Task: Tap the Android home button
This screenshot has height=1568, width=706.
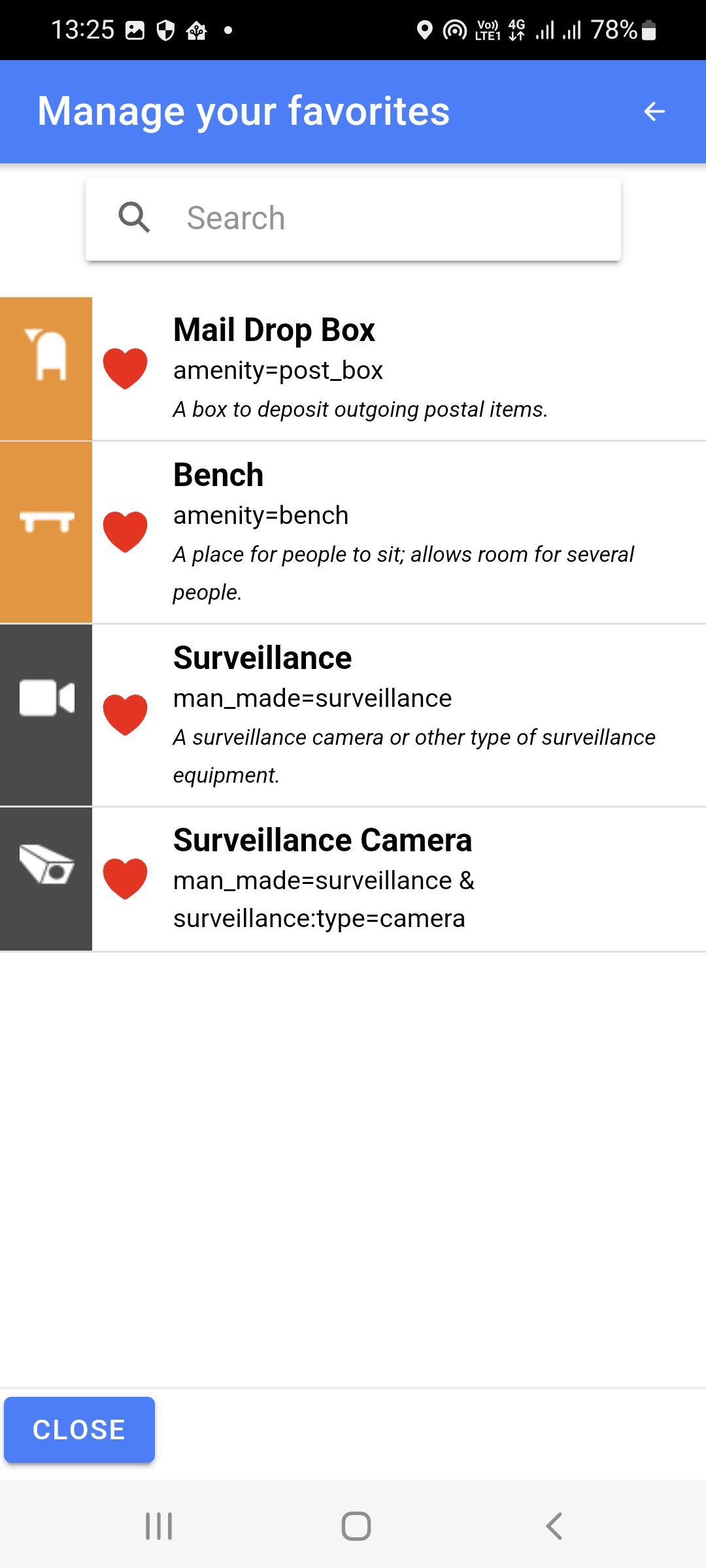Action: (x=356, y=1526)
